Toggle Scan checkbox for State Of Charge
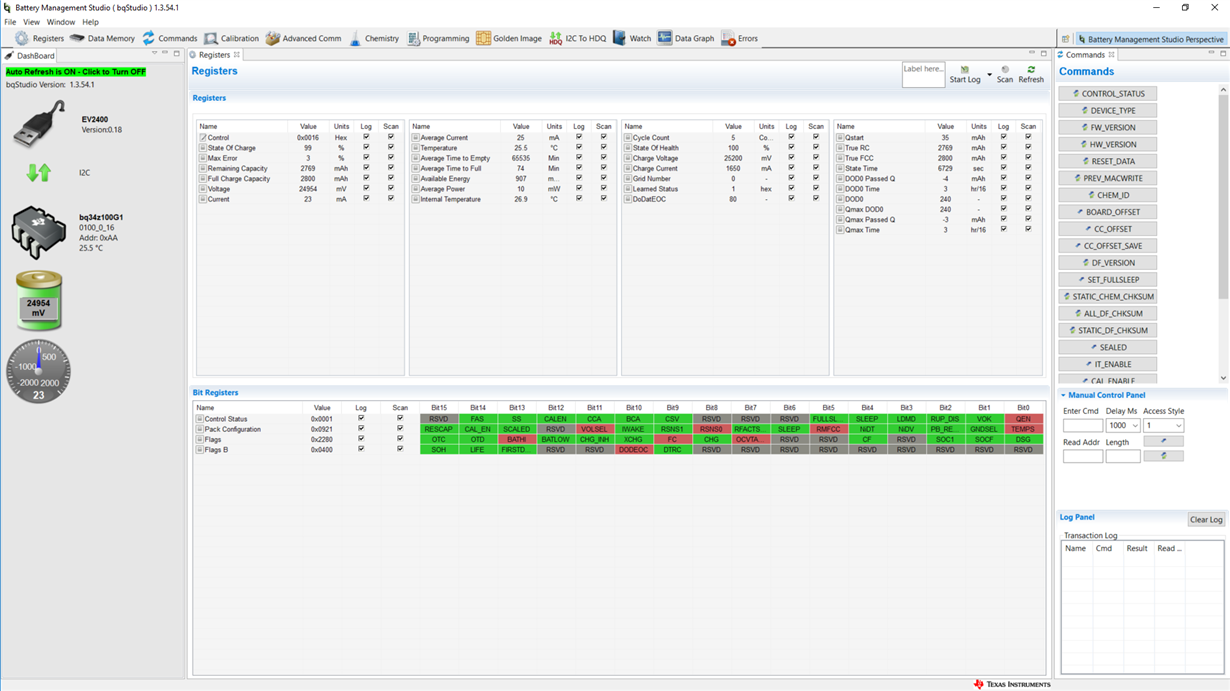This screenshot has width=1230, height=691. coord(391,148)
